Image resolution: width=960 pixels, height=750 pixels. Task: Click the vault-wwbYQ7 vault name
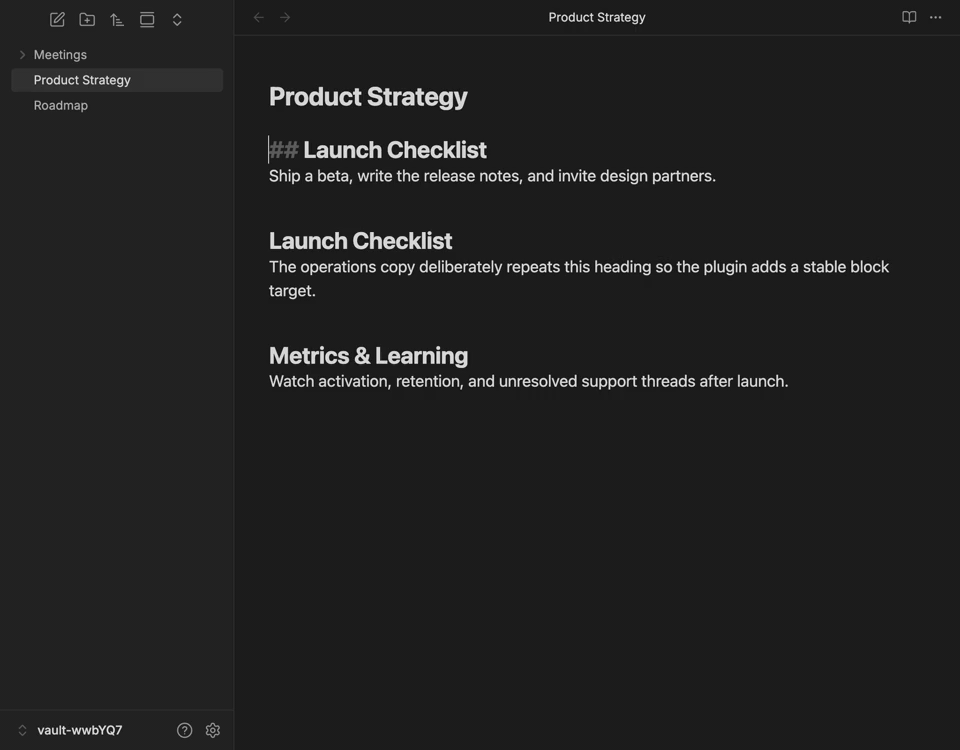coord(80,730)
